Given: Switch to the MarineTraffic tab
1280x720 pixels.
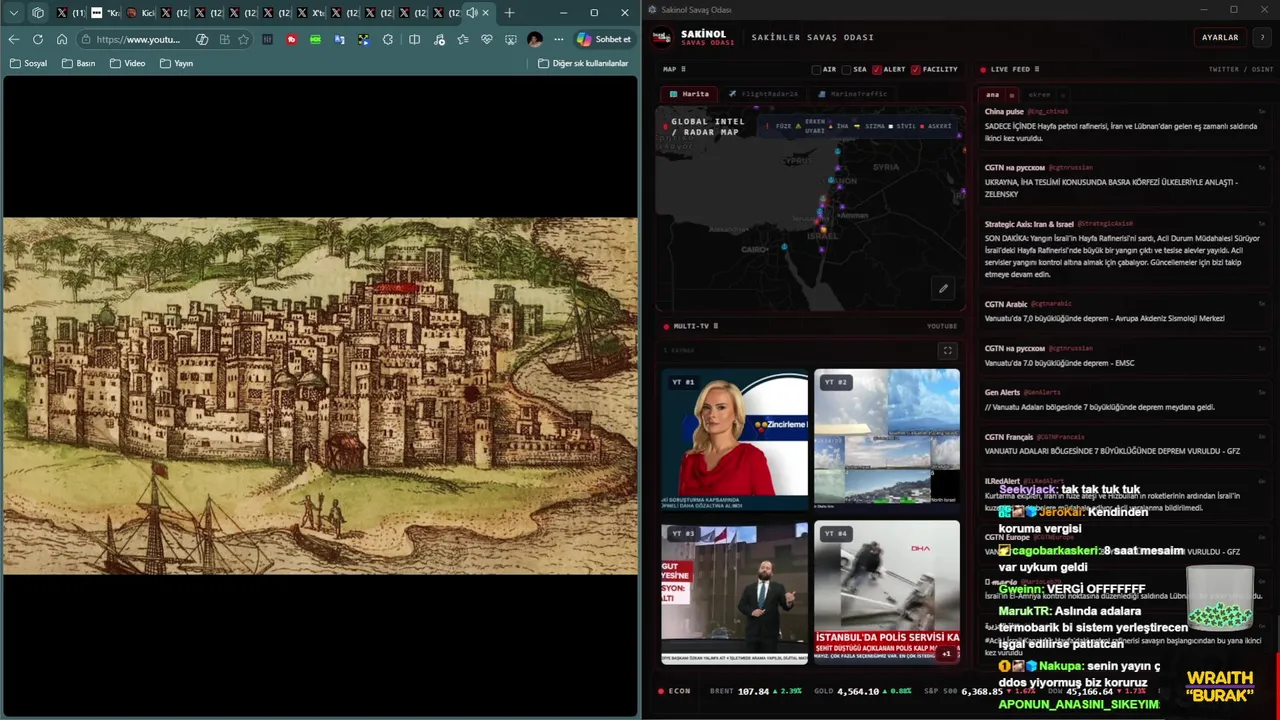Looking at the screenshot, I should pos(853,94).
